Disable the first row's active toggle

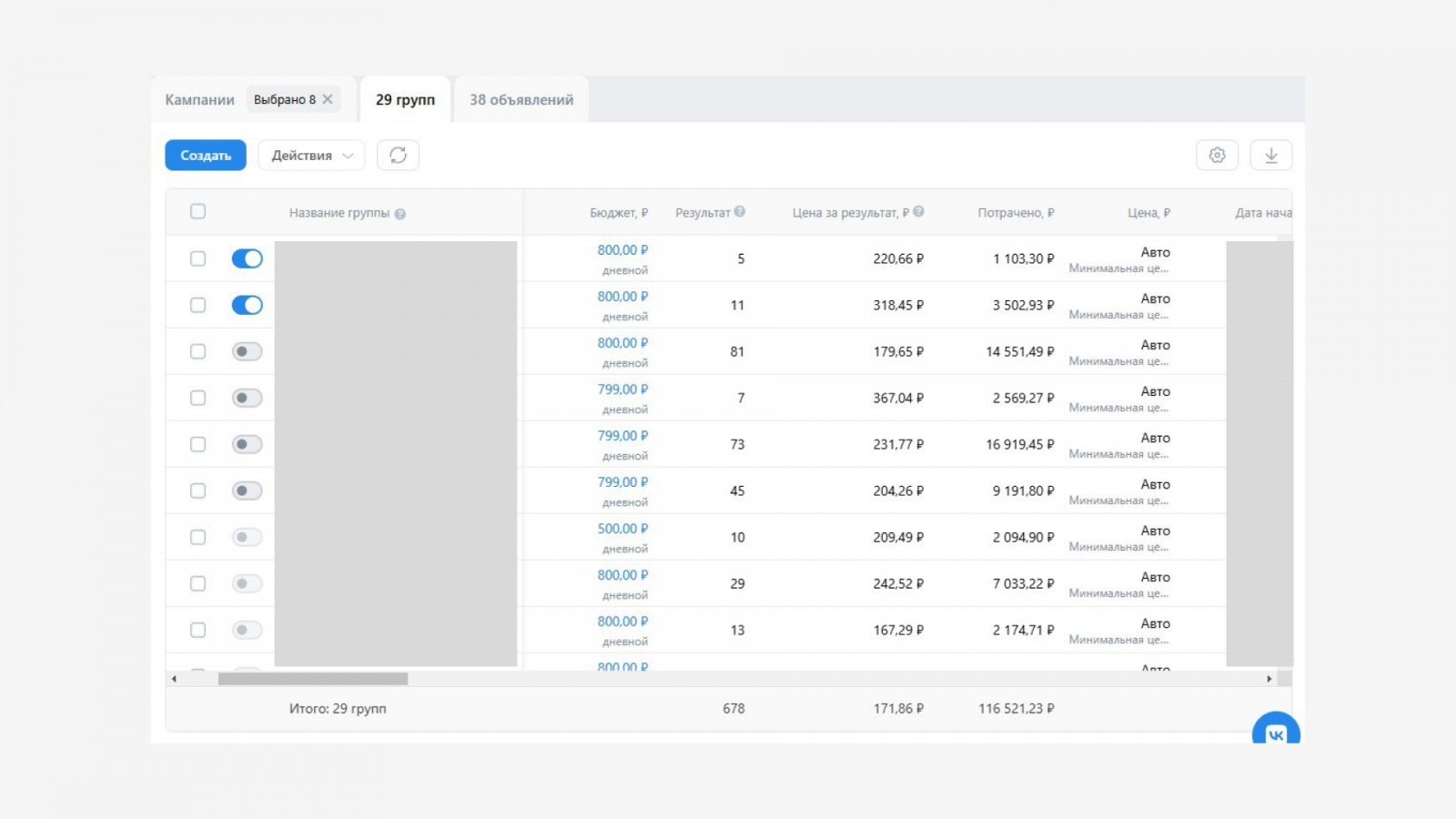[247, 258]
